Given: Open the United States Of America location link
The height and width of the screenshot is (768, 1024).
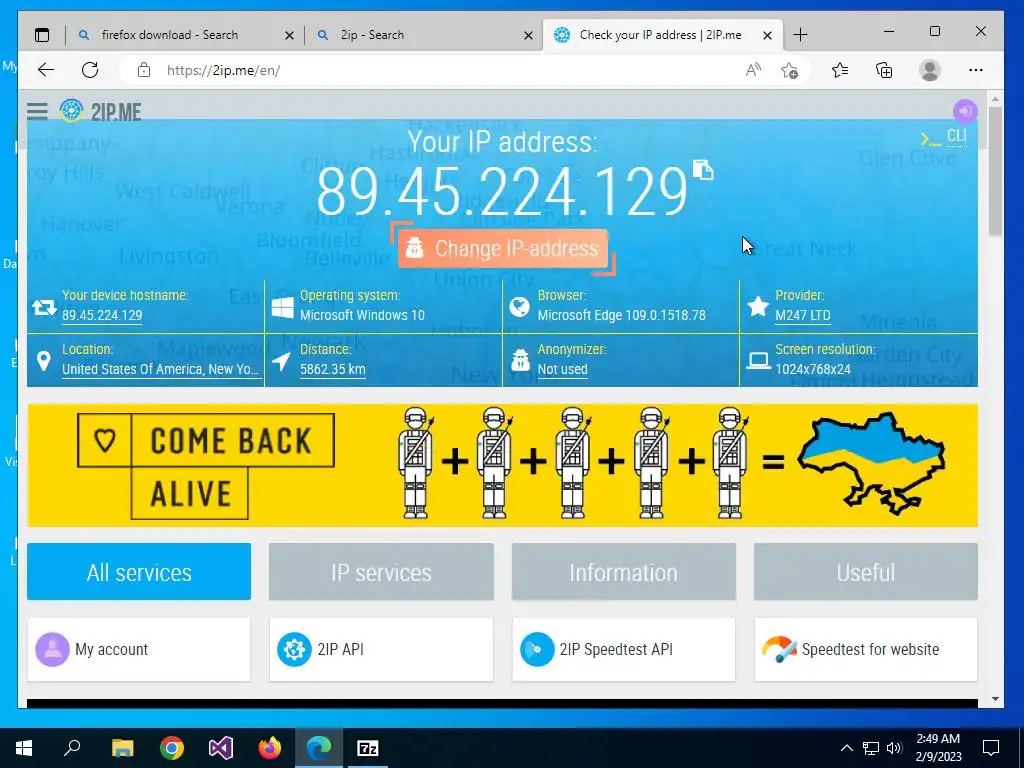Looking at the screenshot, I should click(x=161, y=369).
